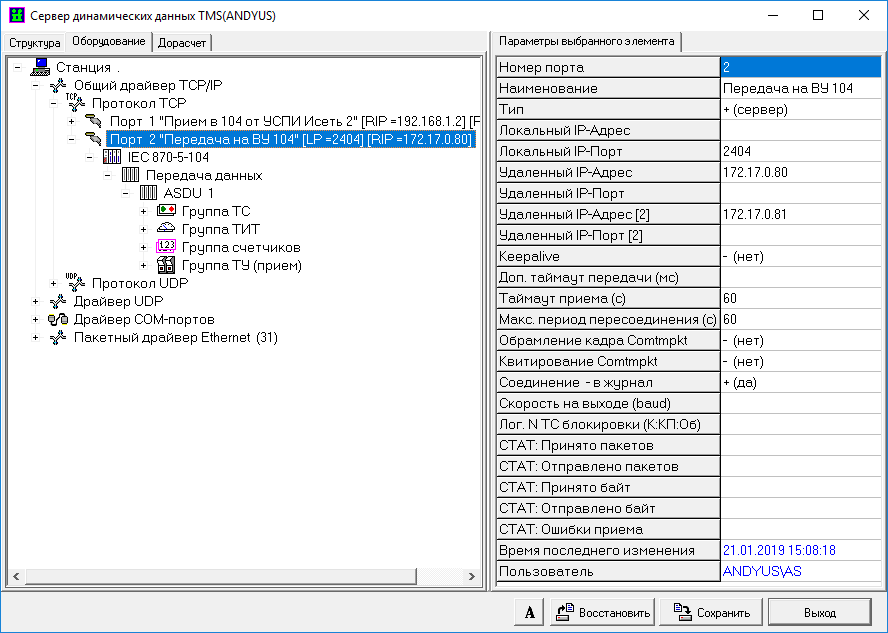
Task: Click the Станция computer icon
Action: click(40, 67)
